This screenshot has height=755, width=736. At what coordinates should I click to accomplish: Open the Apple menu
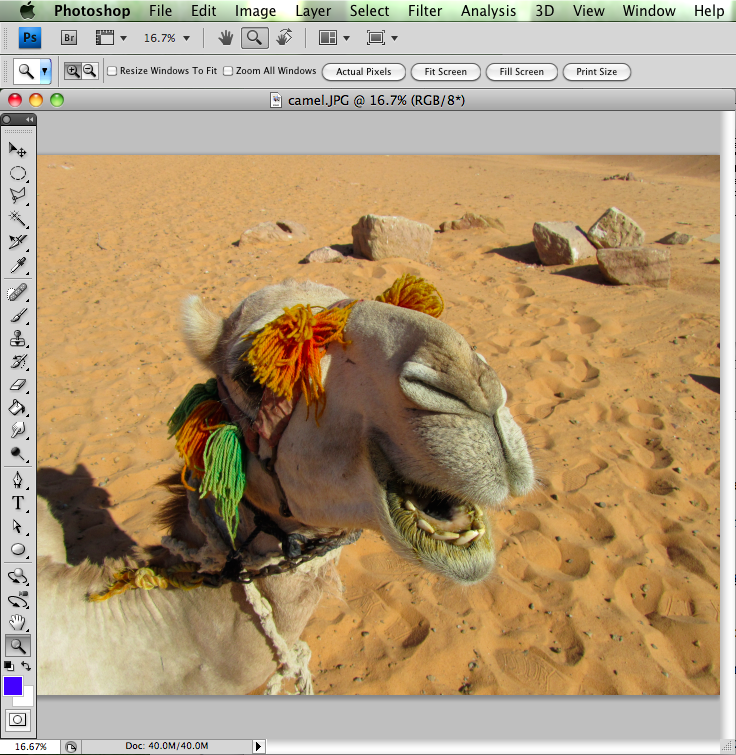27,10
